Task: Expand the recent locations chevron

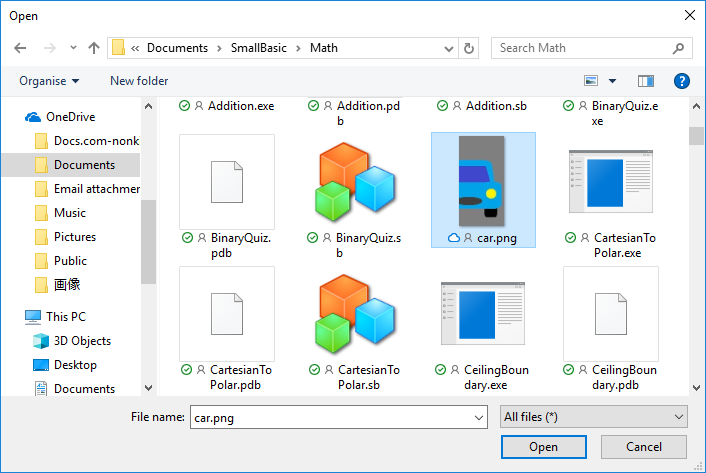Action: (x=73, y=47)
